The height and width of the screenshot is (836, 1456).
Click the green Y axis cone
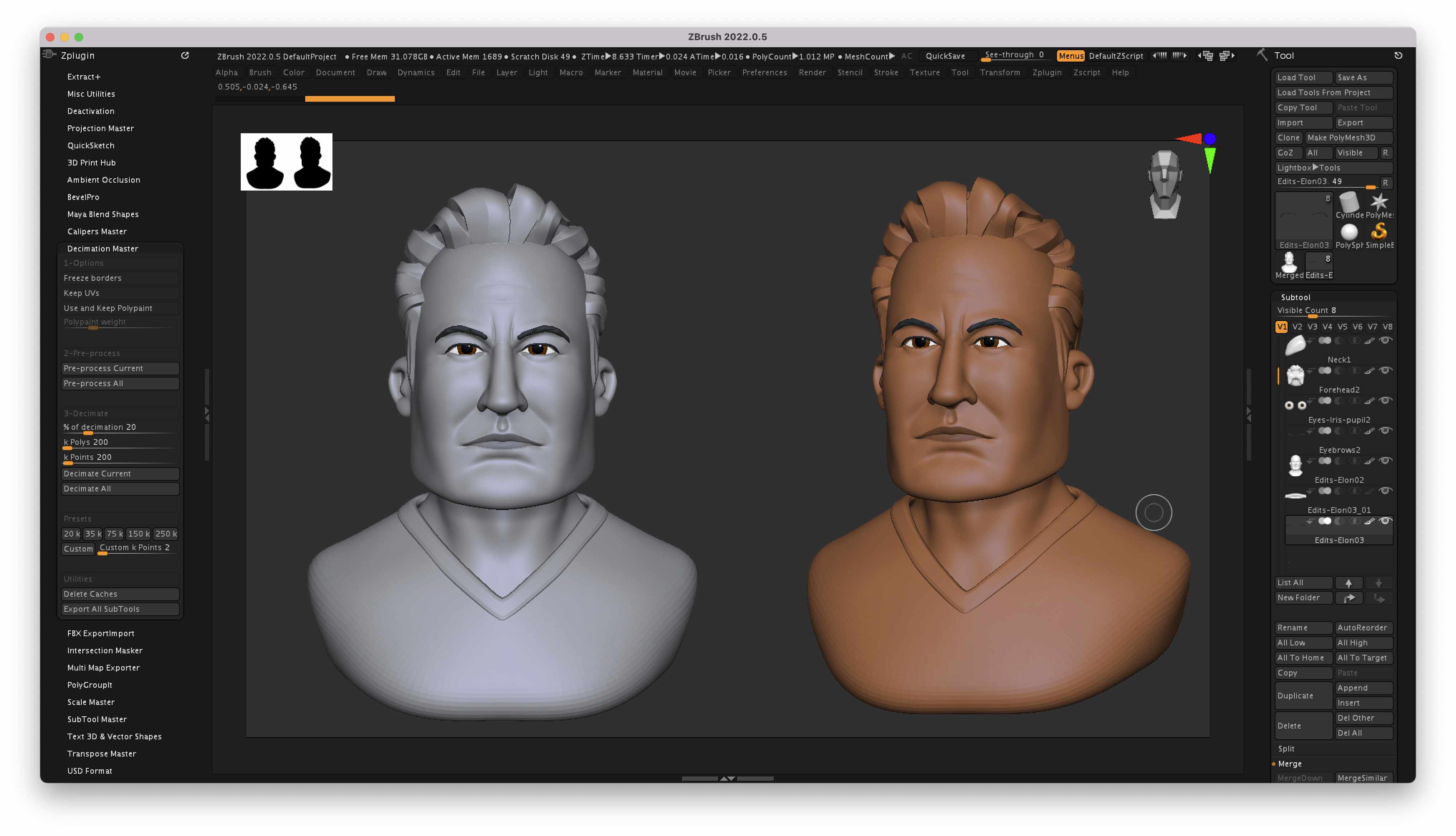coord(1210,160)
